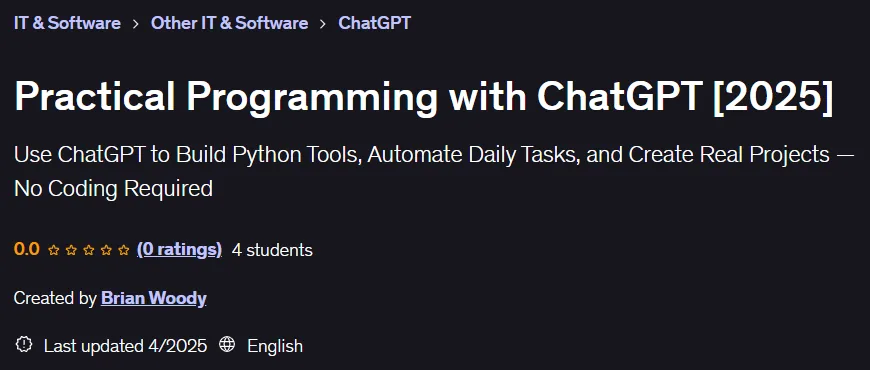This screenshot has width=870, height=370.
Task: Click the second rating star
Action: [71, 250]
